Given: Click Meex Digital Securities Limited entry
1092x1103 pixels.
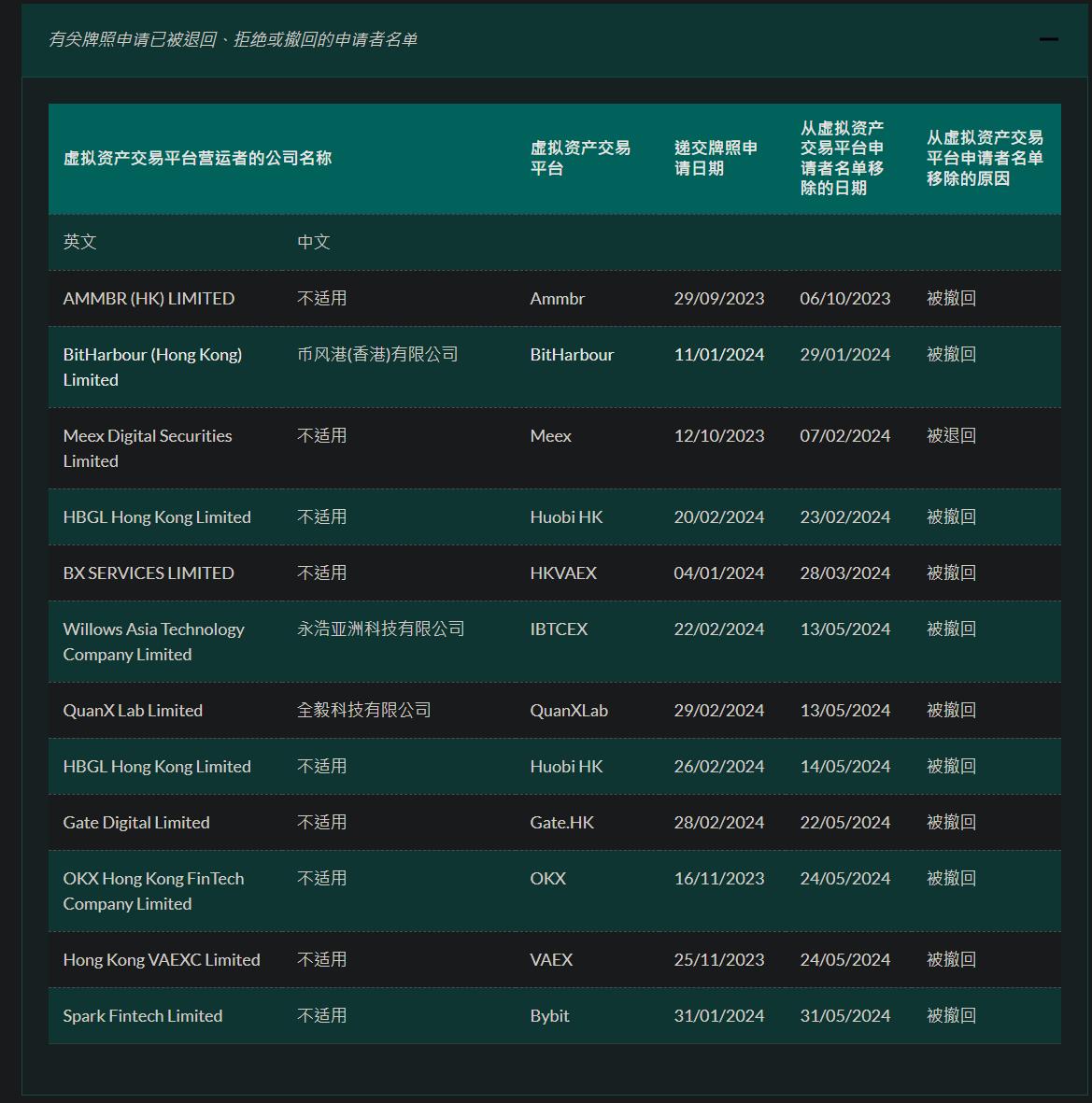Looking at the screenshot, I should point(148,448).
